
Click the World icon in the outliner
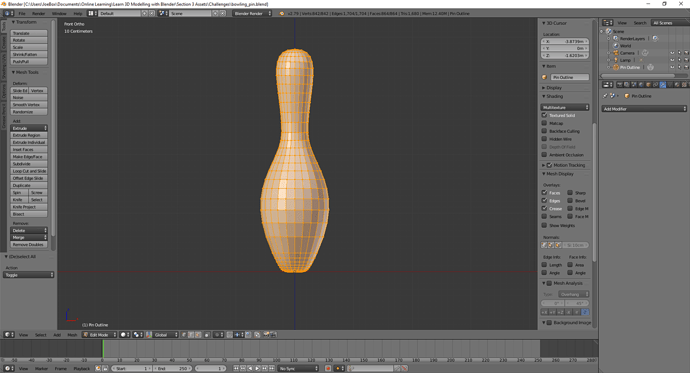(x=616, y=45)
